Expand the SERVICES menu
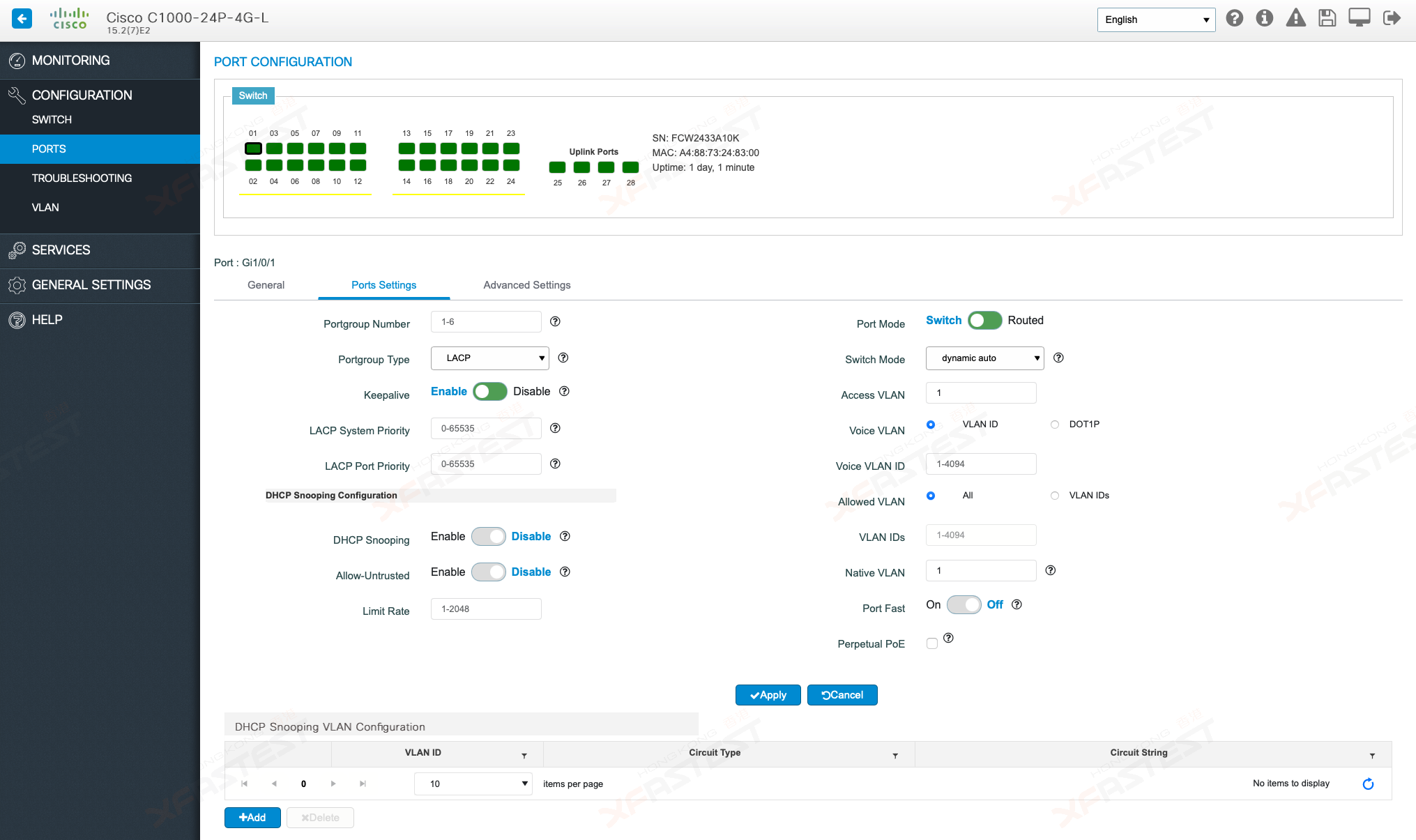The height and width of the screenshot is (840, 1416). [x=100, y=250]
